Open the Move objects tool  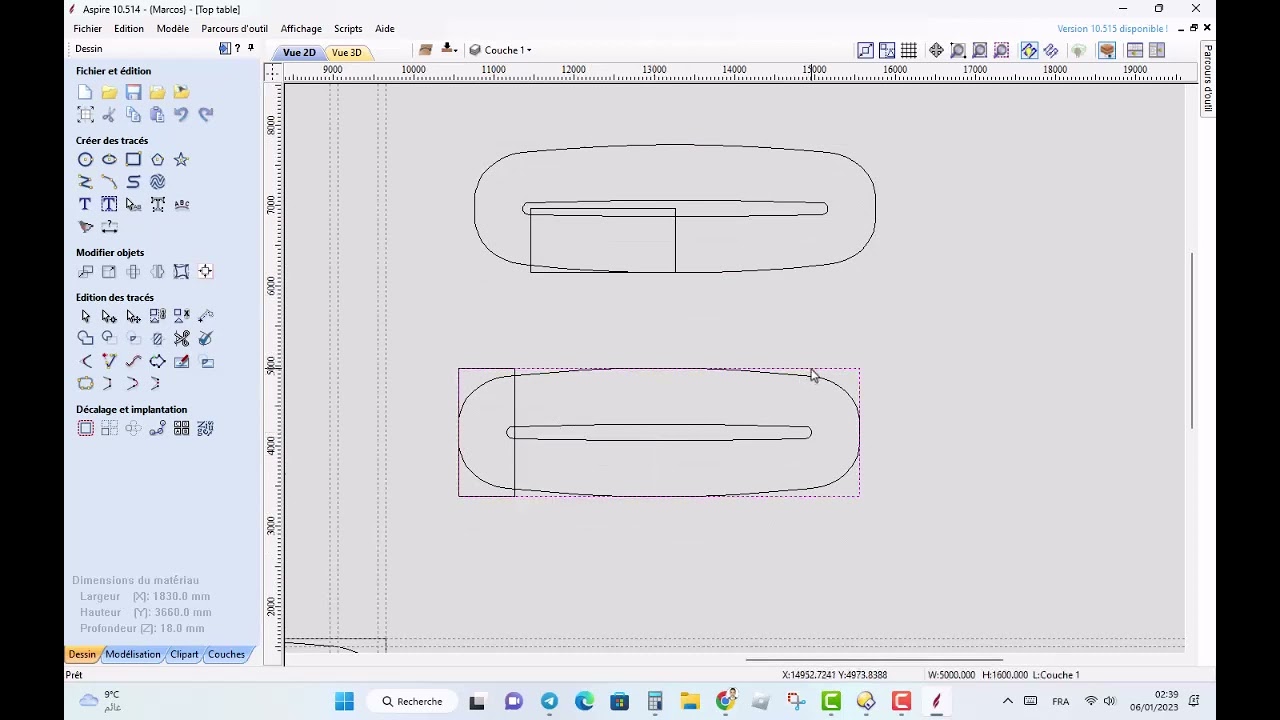[85, 272]
